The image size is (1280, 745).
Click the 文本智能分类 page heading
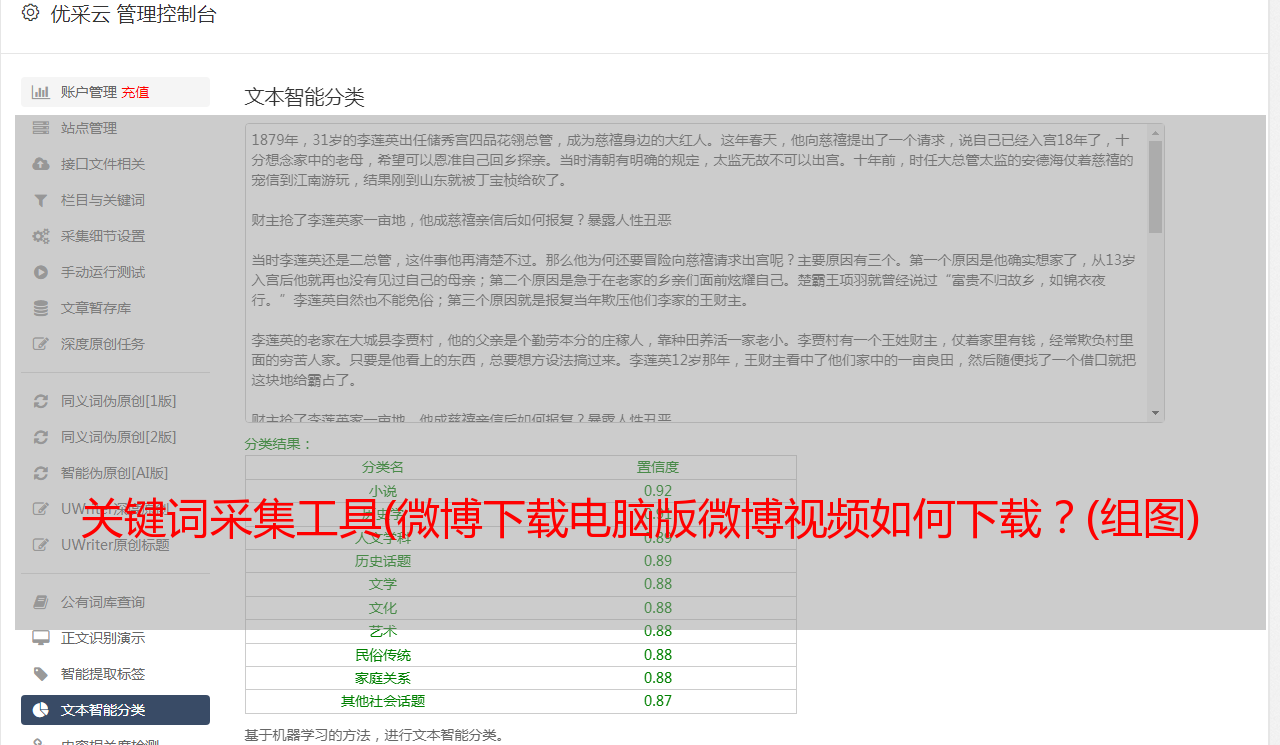click(x=305, y=97)
